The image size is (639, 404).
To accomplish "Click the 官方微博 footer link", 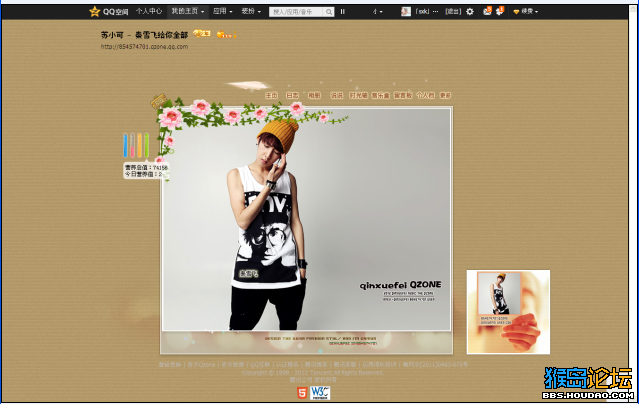I will 233,364.
